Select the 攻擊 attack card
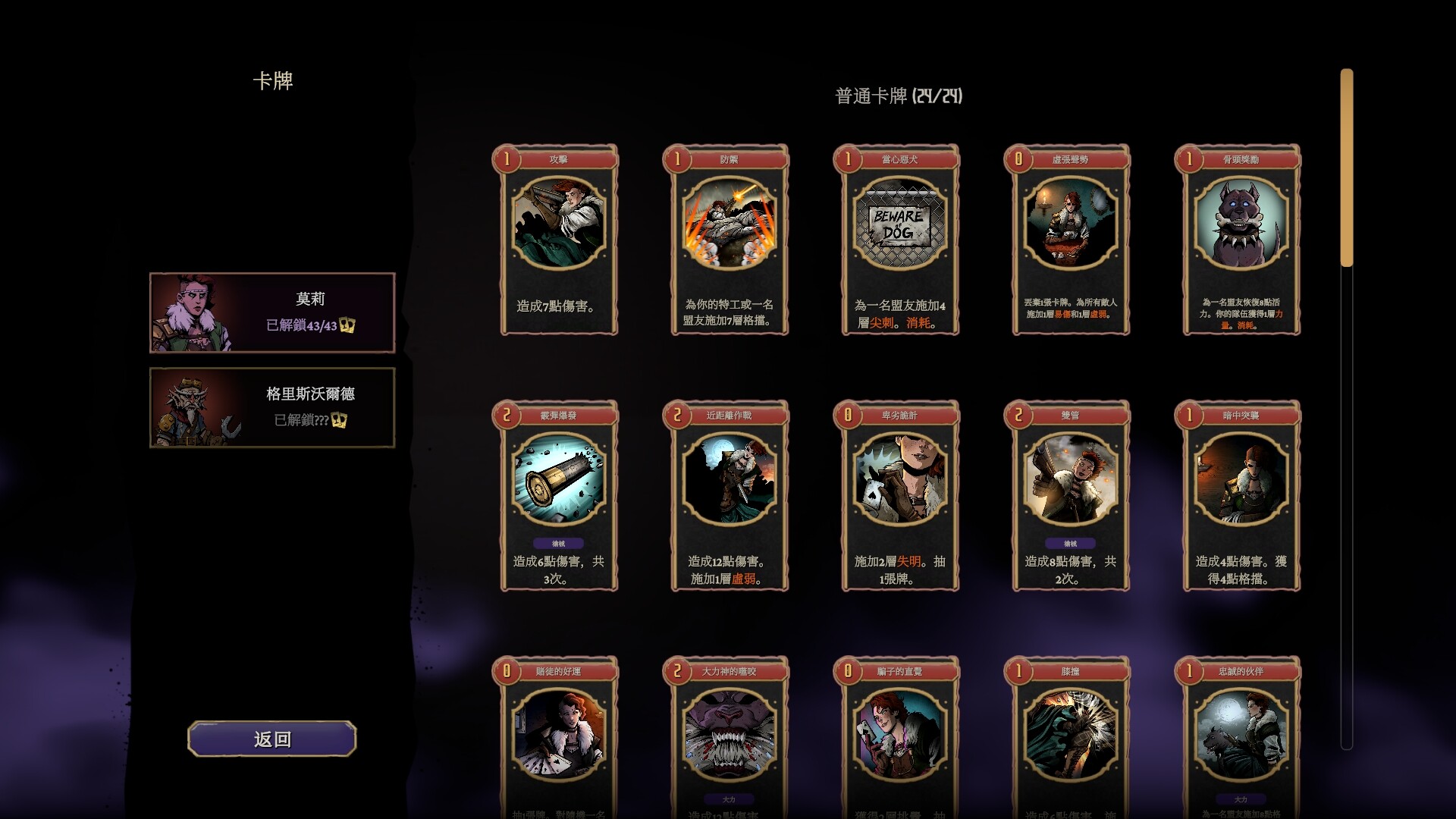This screenshot has height=819, width=1456. (558, 240)
